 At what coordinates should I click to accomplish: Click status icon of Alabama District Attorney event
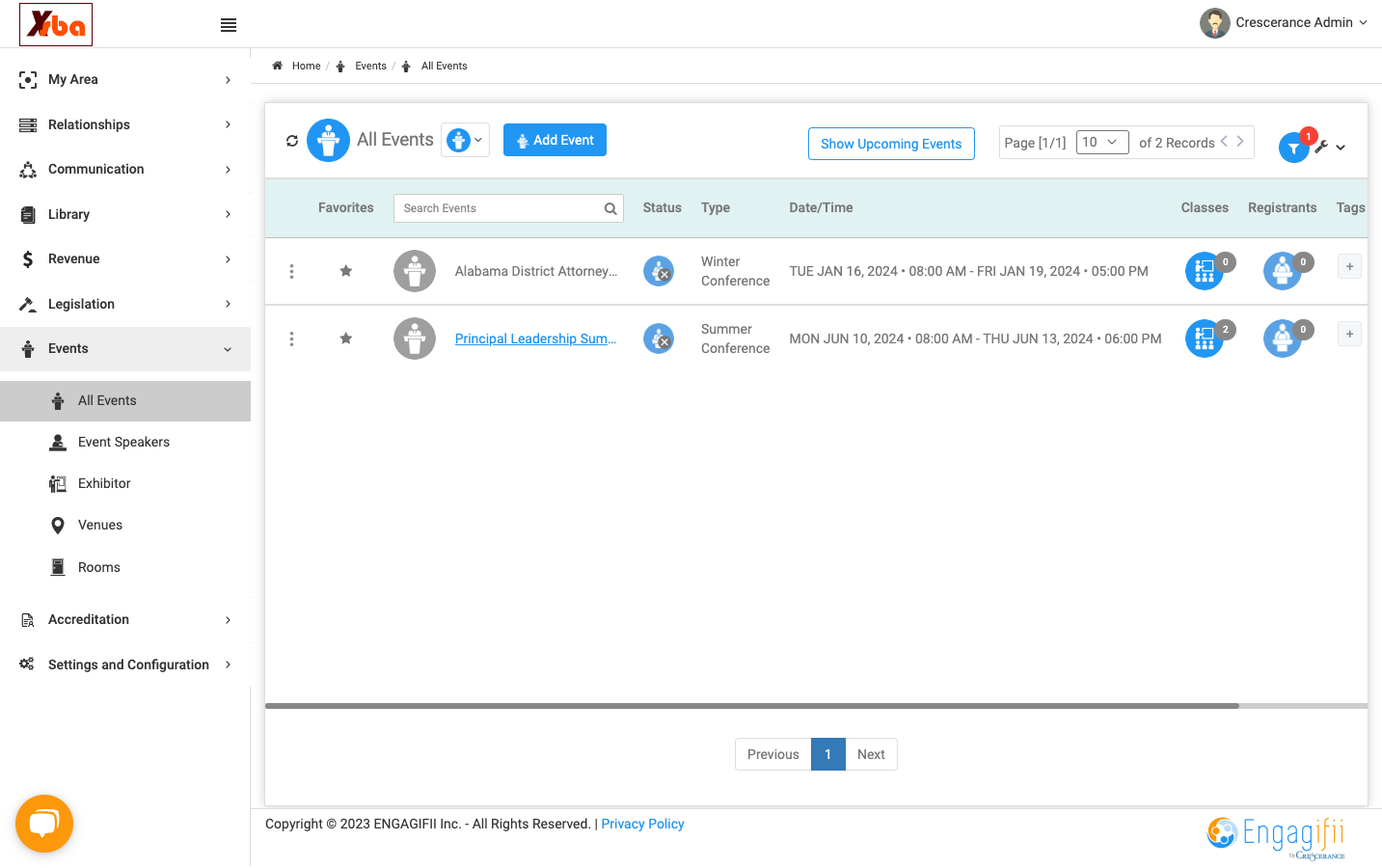(659, 271)
